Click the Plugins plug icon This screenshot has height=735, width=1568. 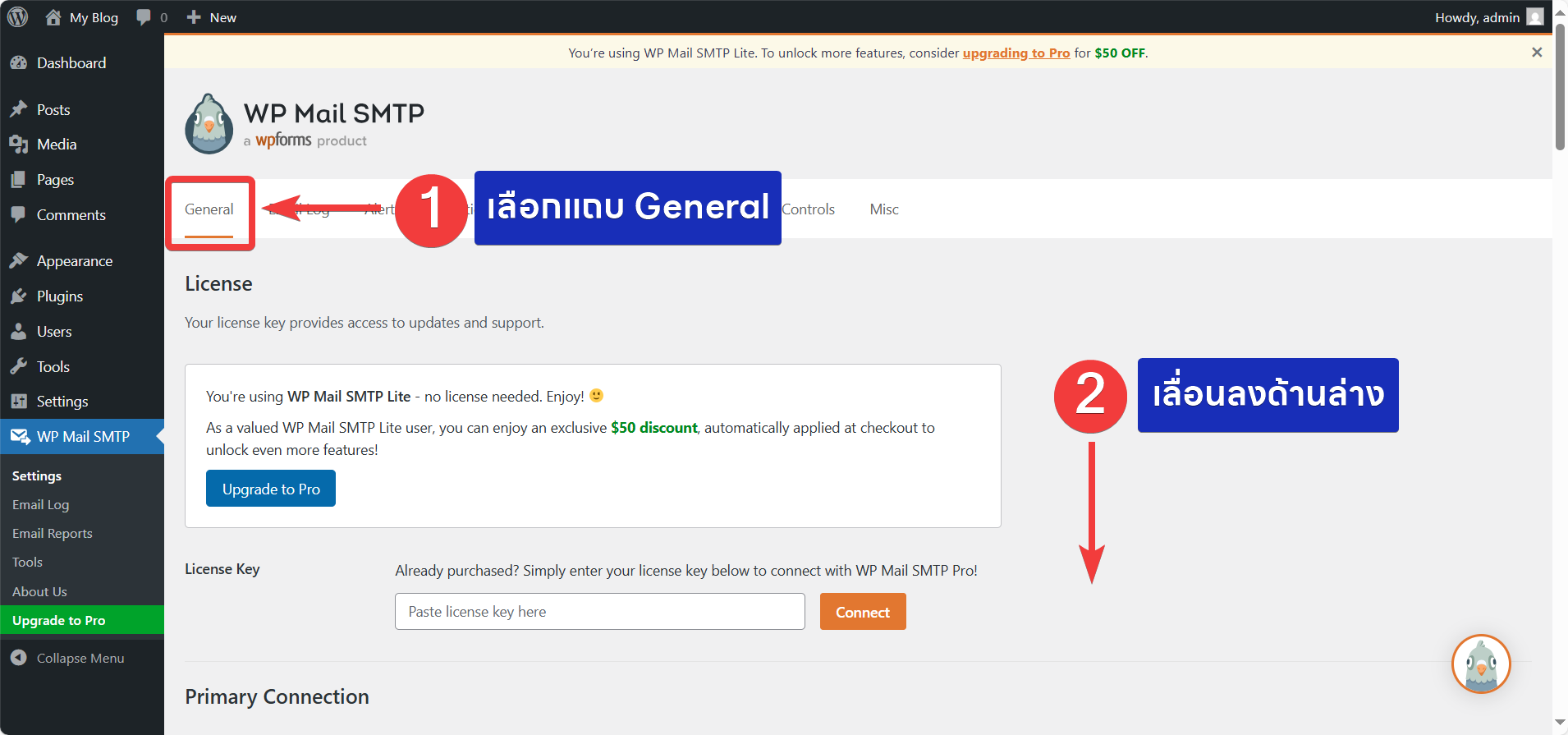(x=19, y=296)
